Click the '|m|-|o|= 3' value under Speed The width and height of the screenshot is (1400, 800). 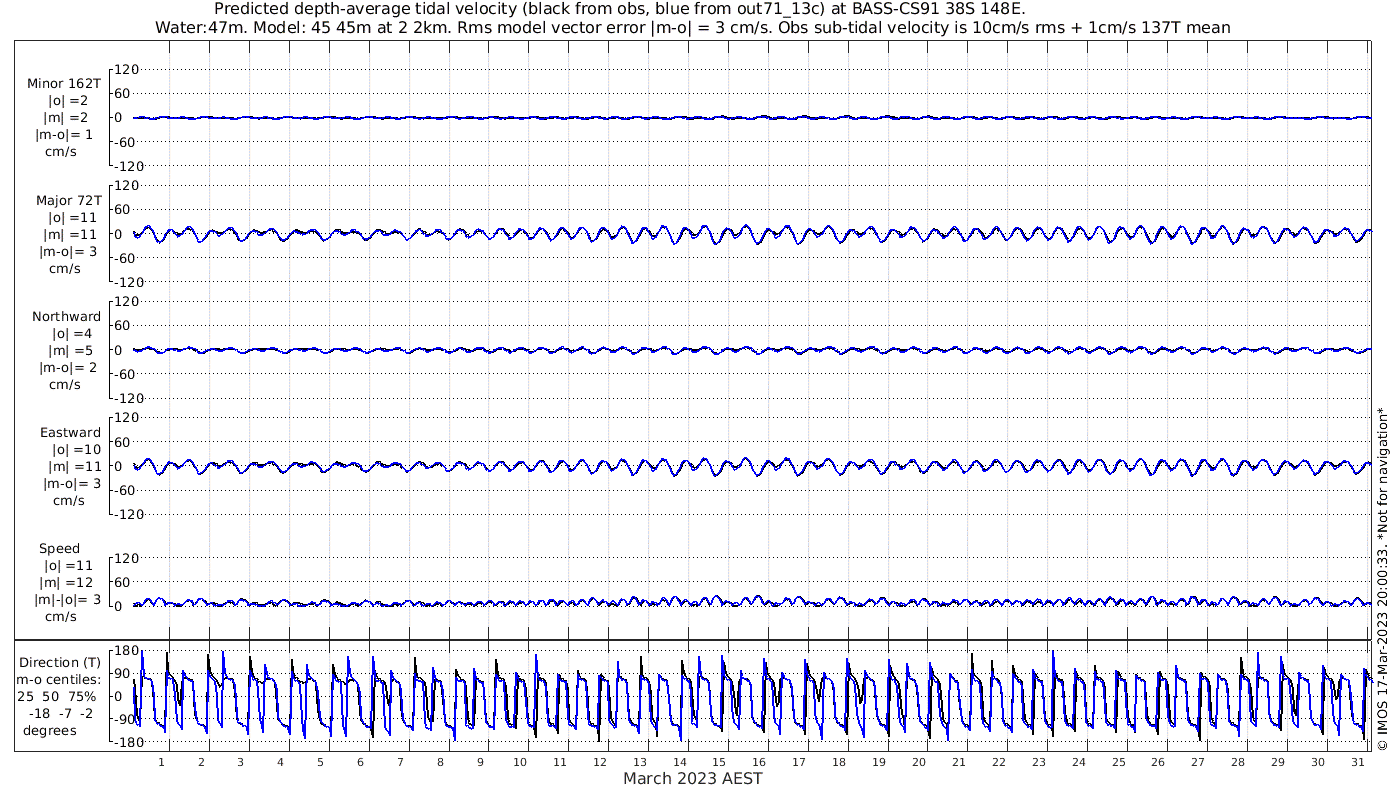tap(68, 599)
